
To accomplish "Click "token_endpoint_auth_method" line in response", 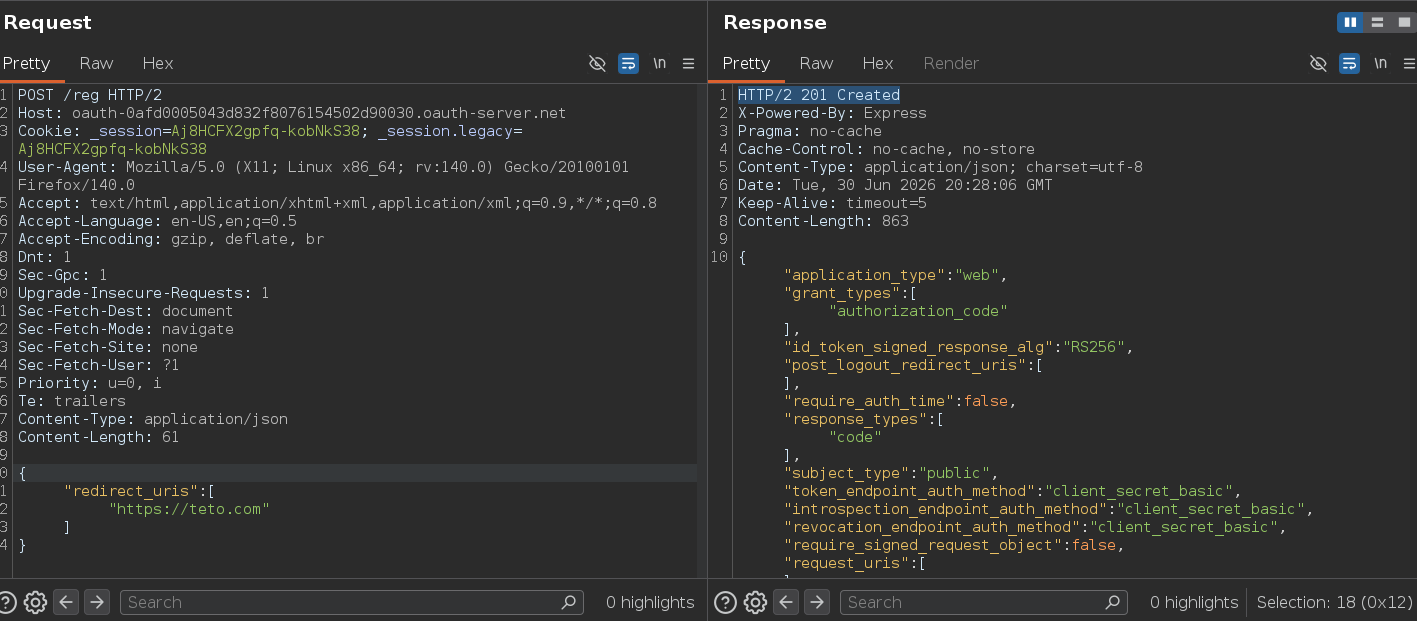I will tap(1012, 491).
